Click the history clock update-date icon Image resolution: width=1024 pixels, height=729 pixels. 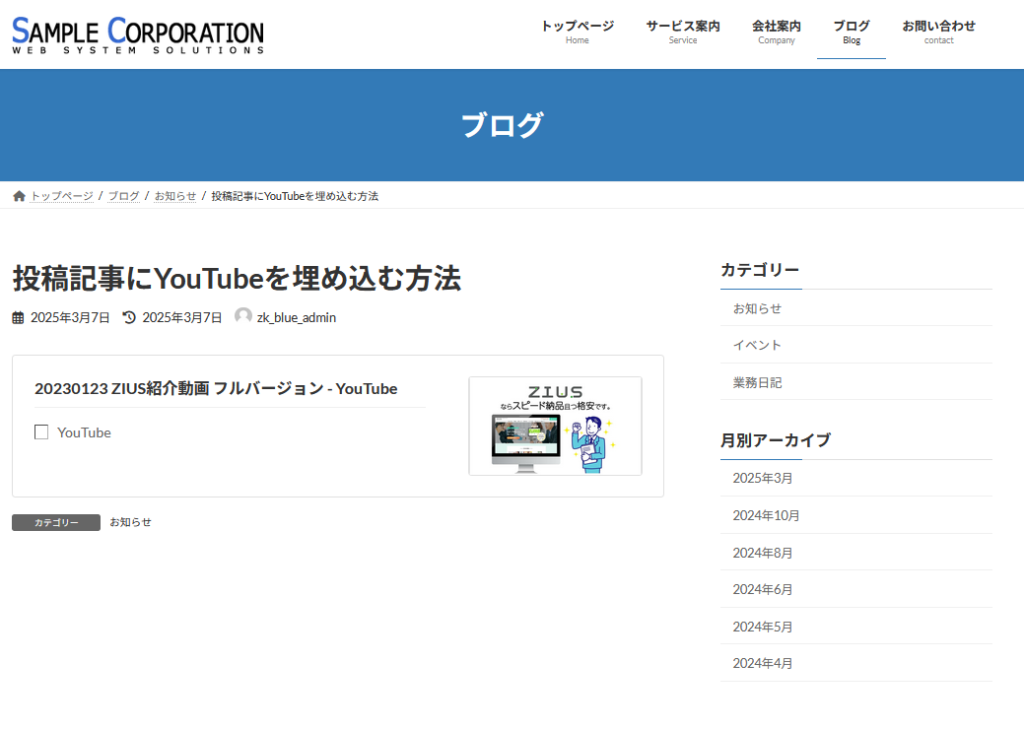129,317
